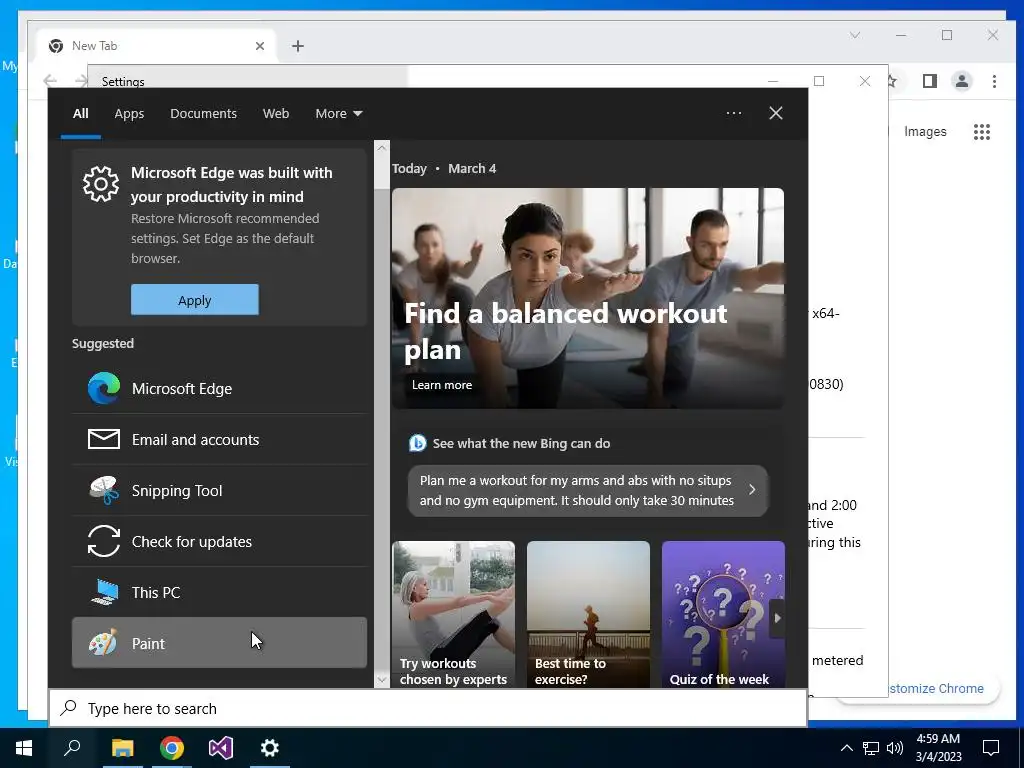Open Microsoft Edge from suggested list
The height and width of the screenshot is (768, 1024).
[x=219, y=389]
